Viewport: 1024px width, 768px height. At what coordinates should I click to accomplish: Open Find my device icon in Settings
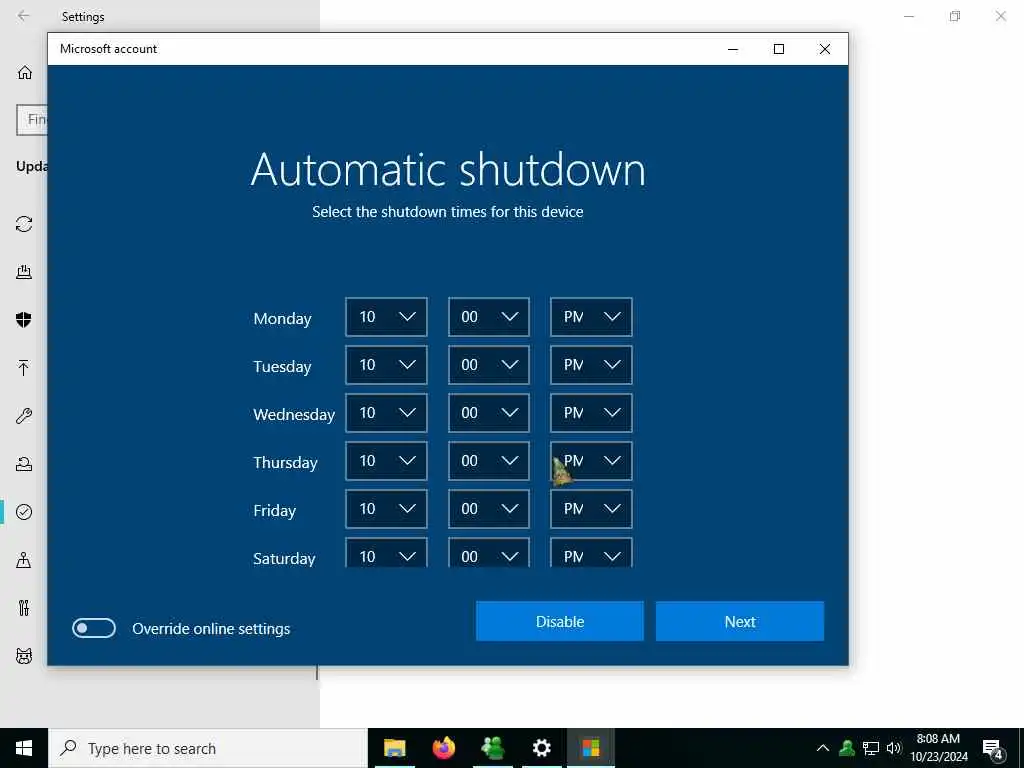[24, 560]
